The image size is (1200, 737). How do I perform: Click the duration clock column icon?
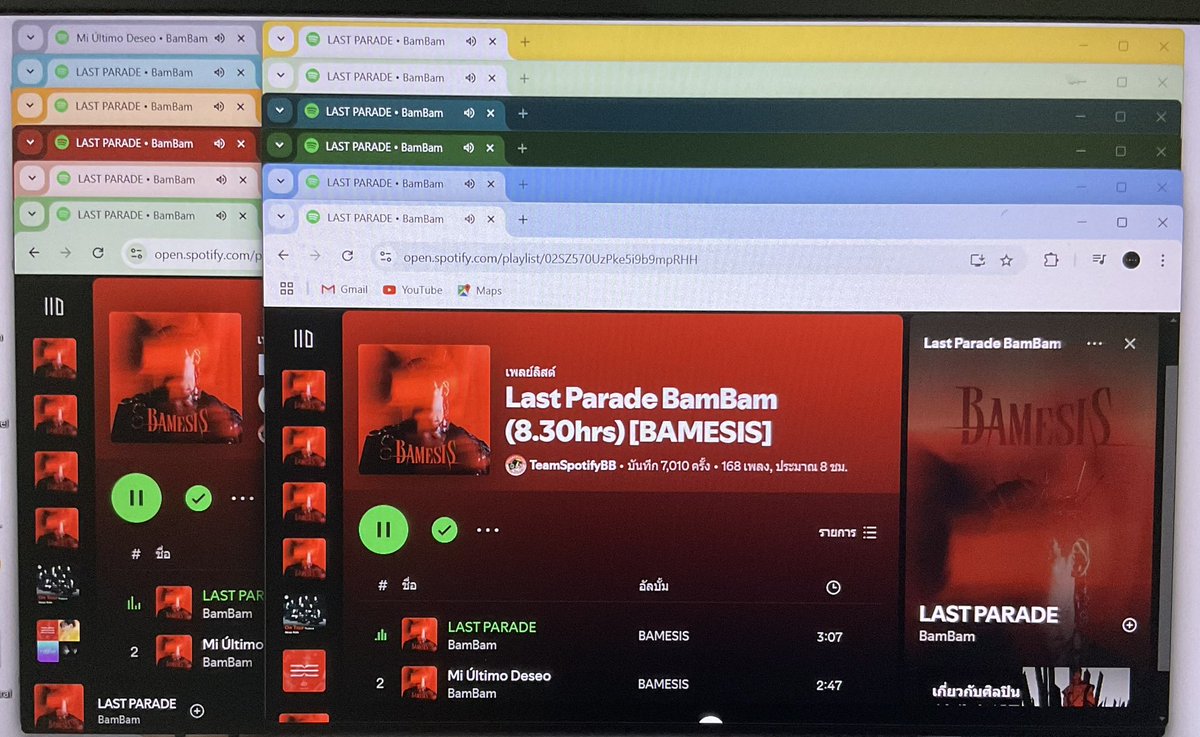pos(833,588)
